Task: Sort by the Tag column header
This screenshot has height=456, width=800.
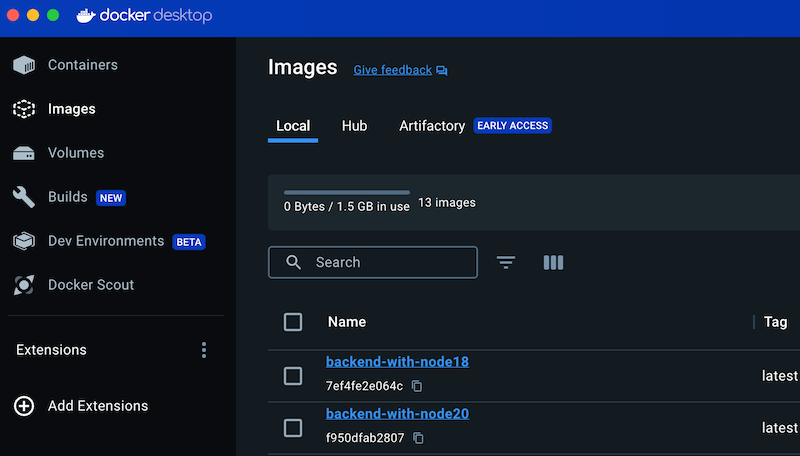Action: 776,322
